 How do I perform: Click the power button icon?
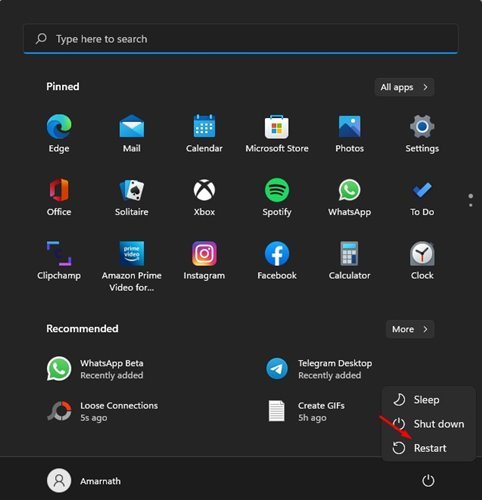point(428,481)
